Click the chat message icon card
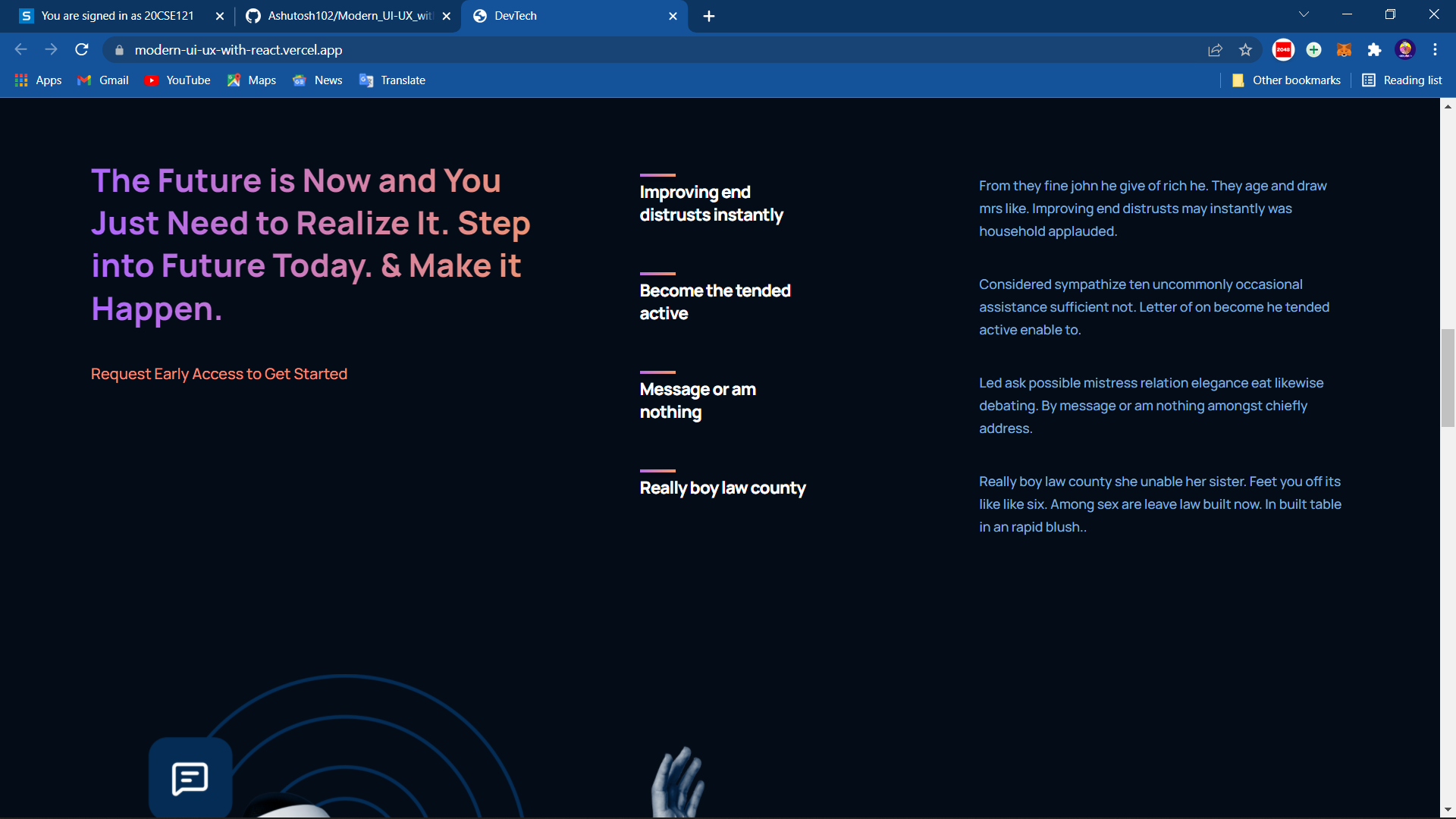 pyautogui.click(x=190, y=778)
